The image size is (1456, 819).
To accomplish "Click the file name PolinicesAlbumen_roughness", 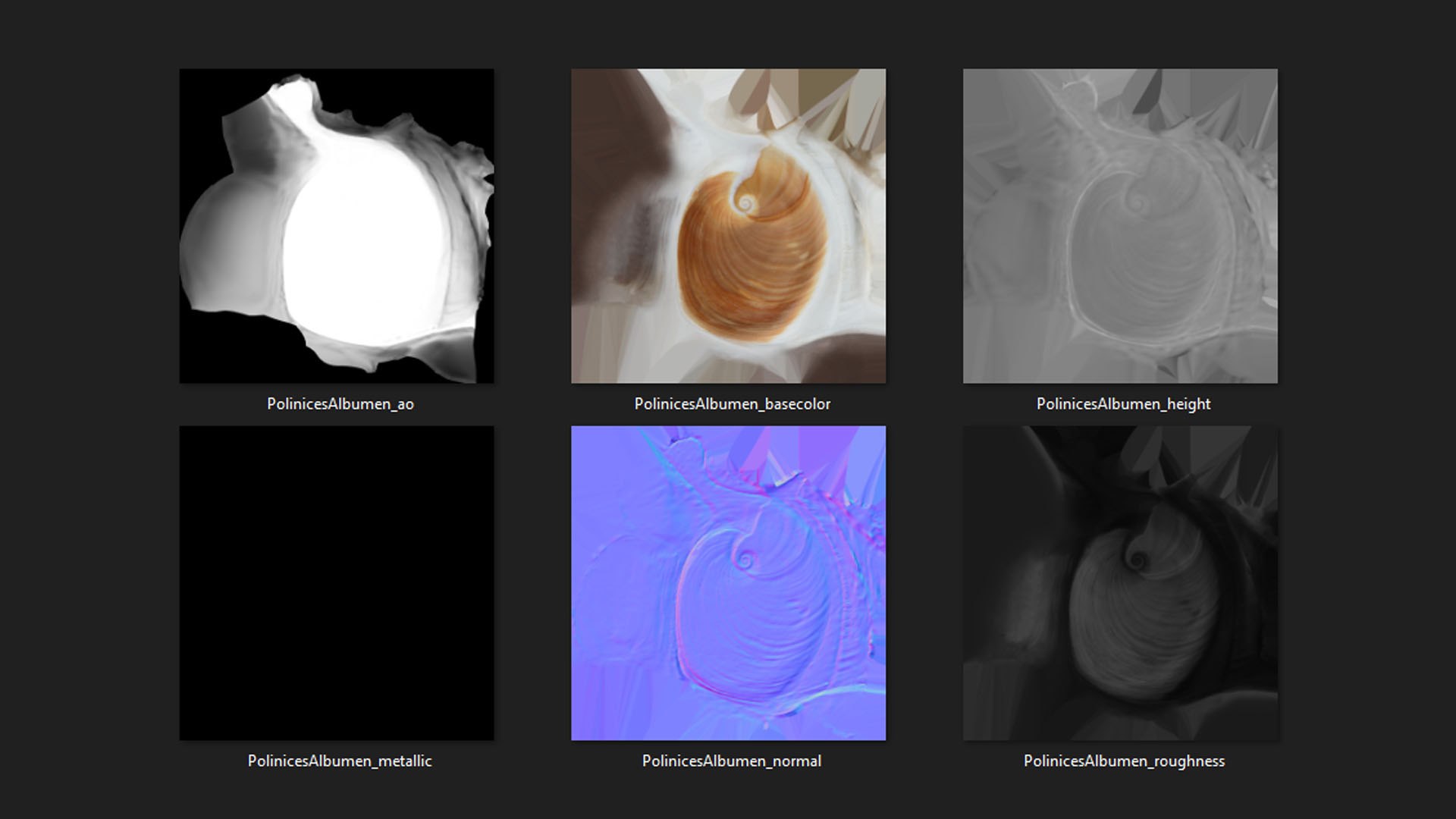I will coord(1124,761).
